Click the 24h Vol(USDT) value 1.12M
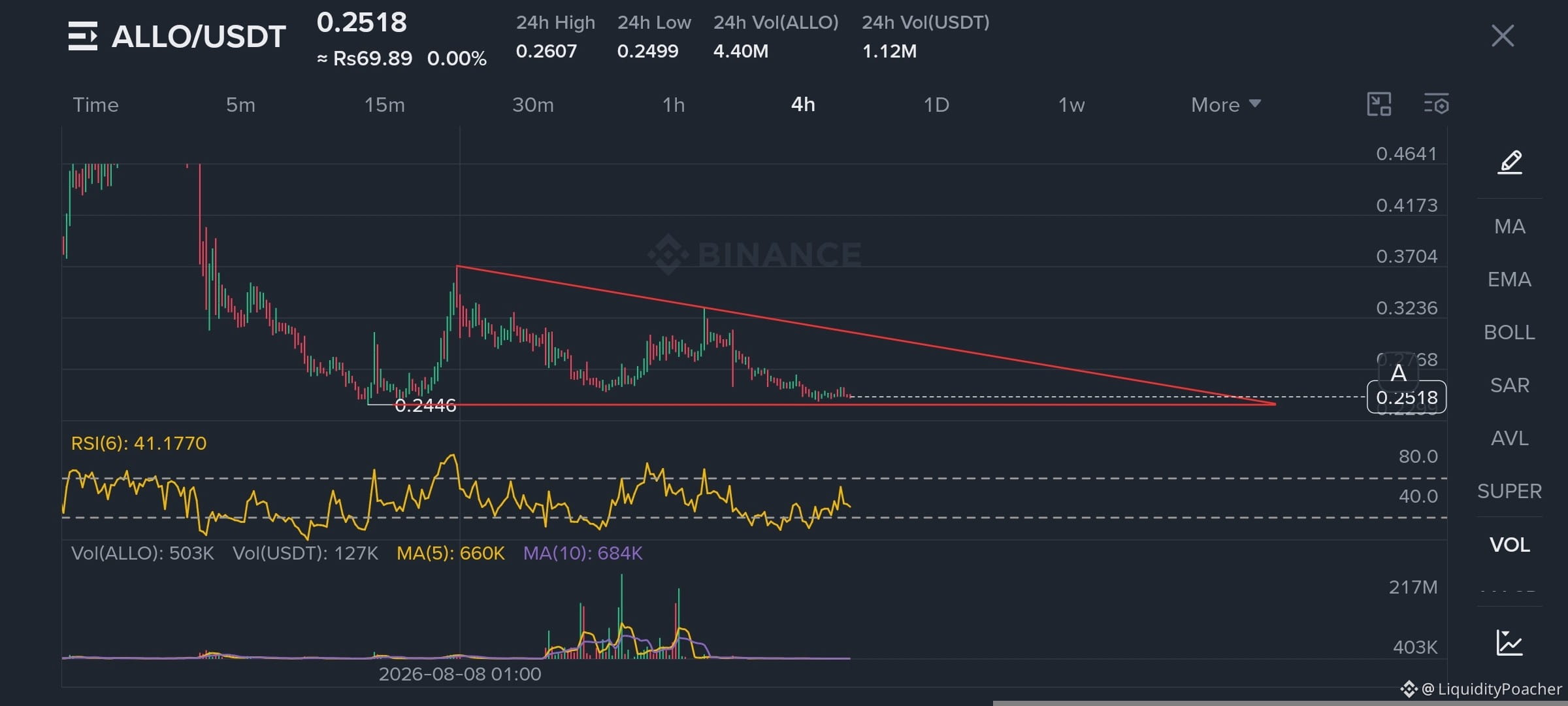The width and height of the screenshot is (1568, 706). point(889,51)
